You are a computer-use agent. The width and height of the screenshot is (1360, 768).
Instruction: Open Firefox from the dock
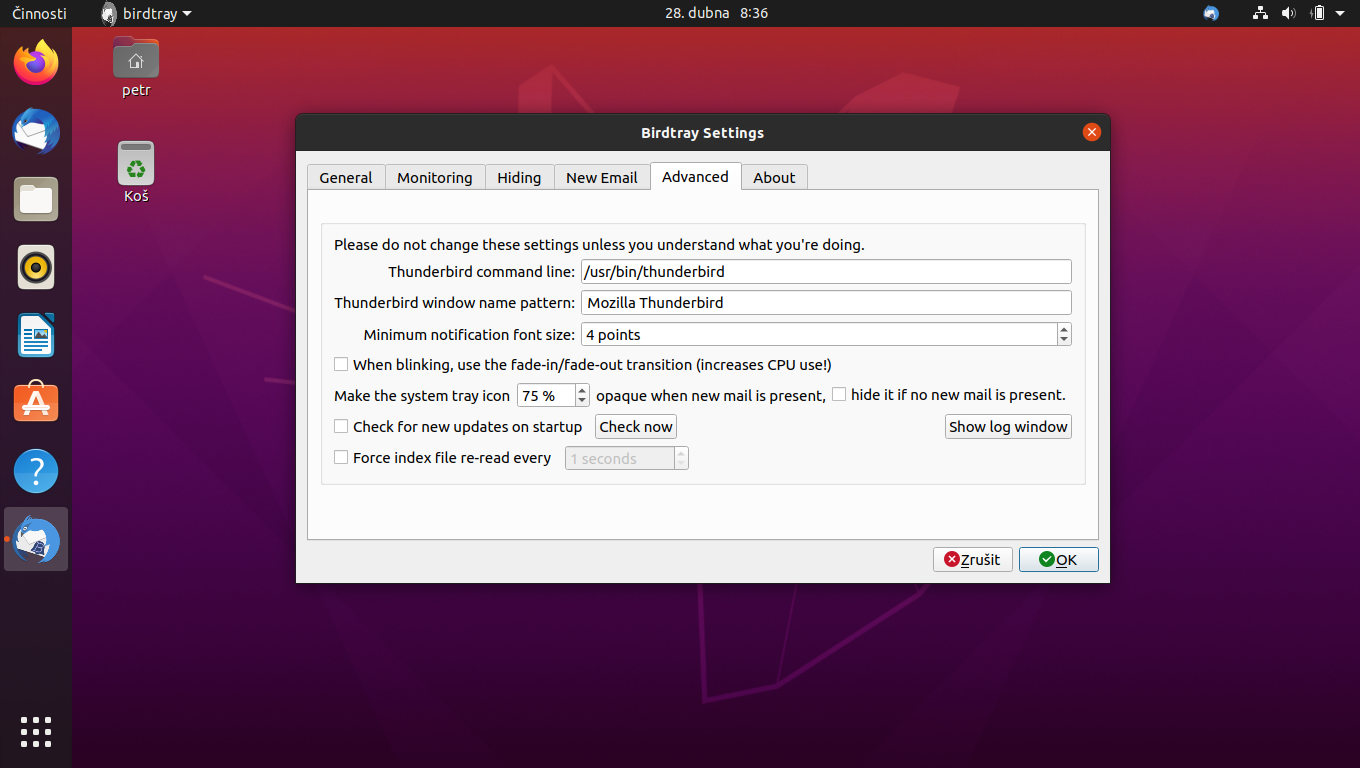coord(36,63)
